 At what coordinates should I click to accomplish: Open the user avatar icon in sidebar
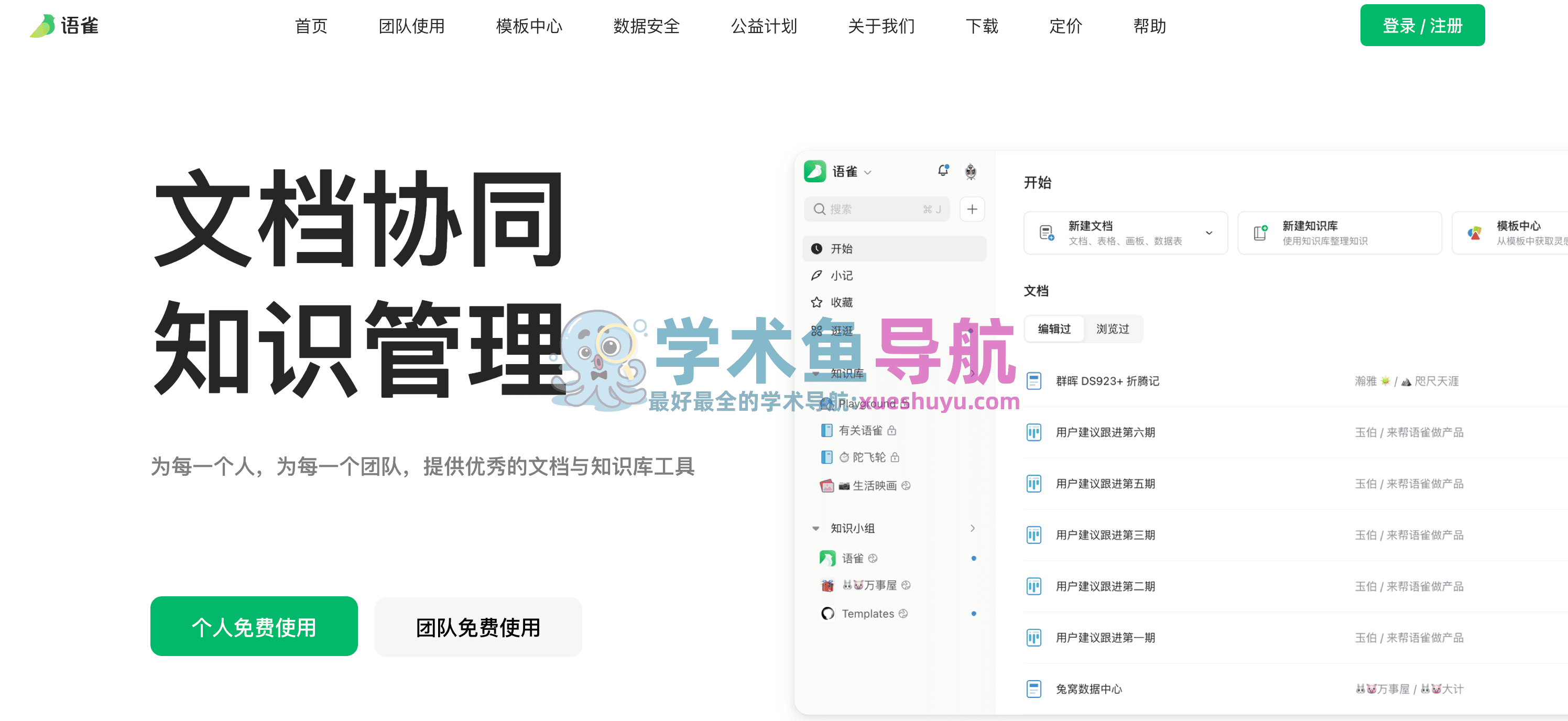tap(971, 171)
